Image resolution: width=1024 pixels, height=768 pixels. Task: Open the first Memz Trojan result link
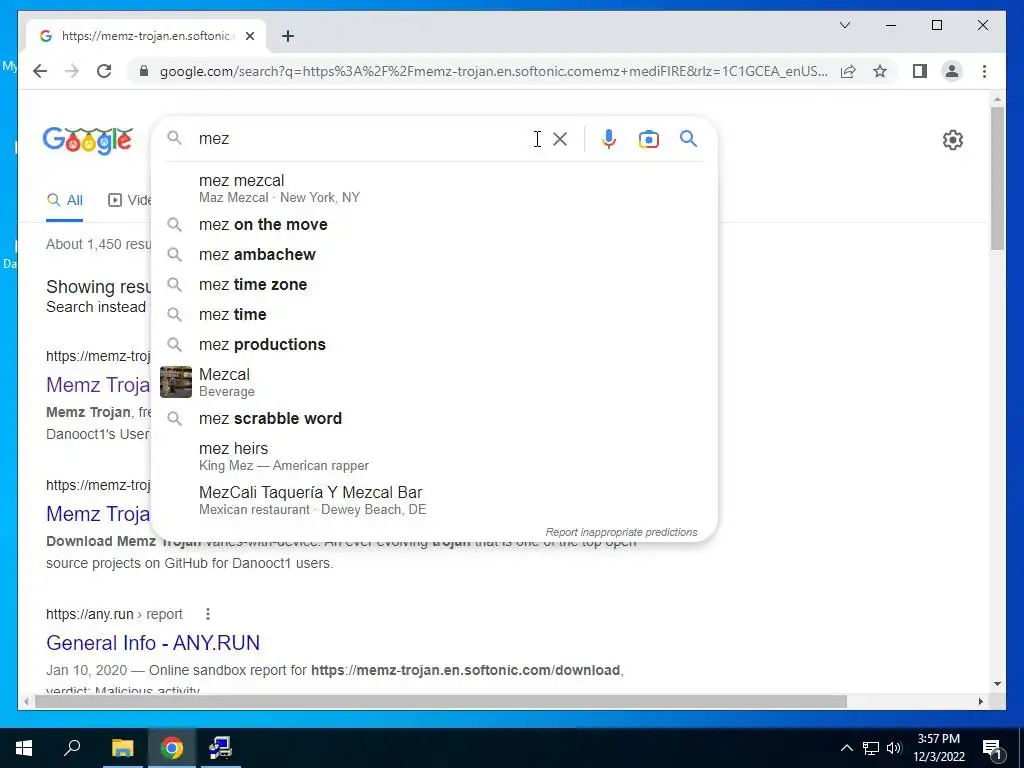pos(98,385)
